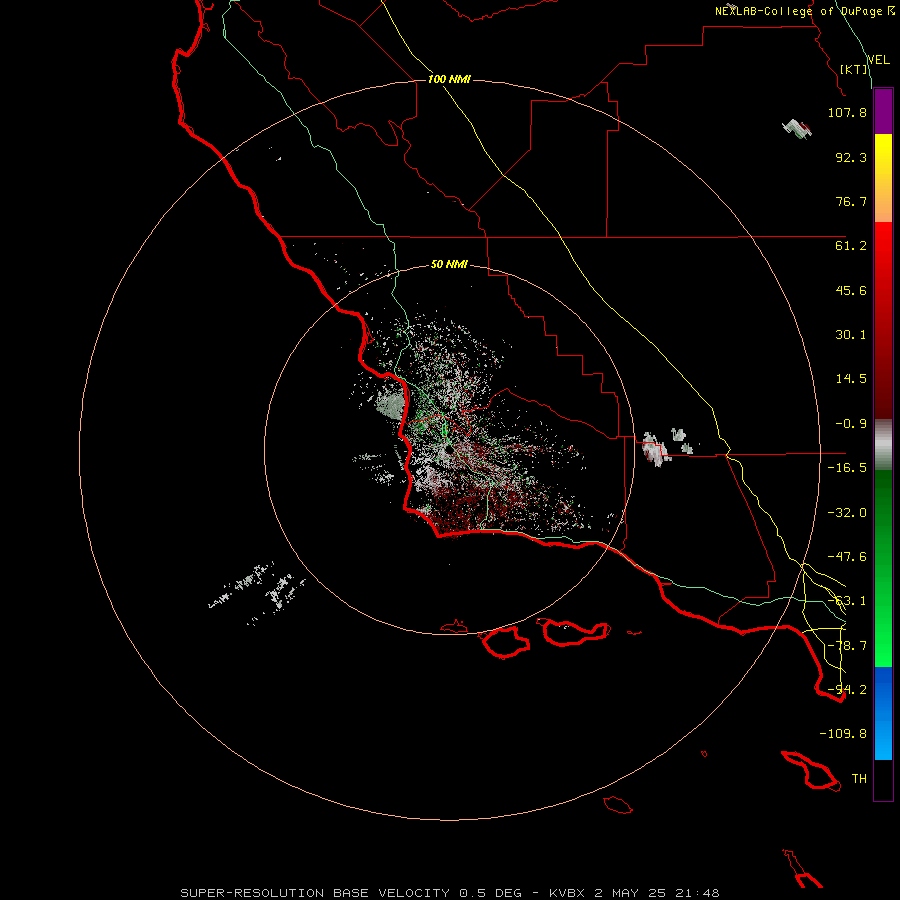900x900 pixels.
Task: Select the 14.5 scale value
Action: [x=851, y=379]
